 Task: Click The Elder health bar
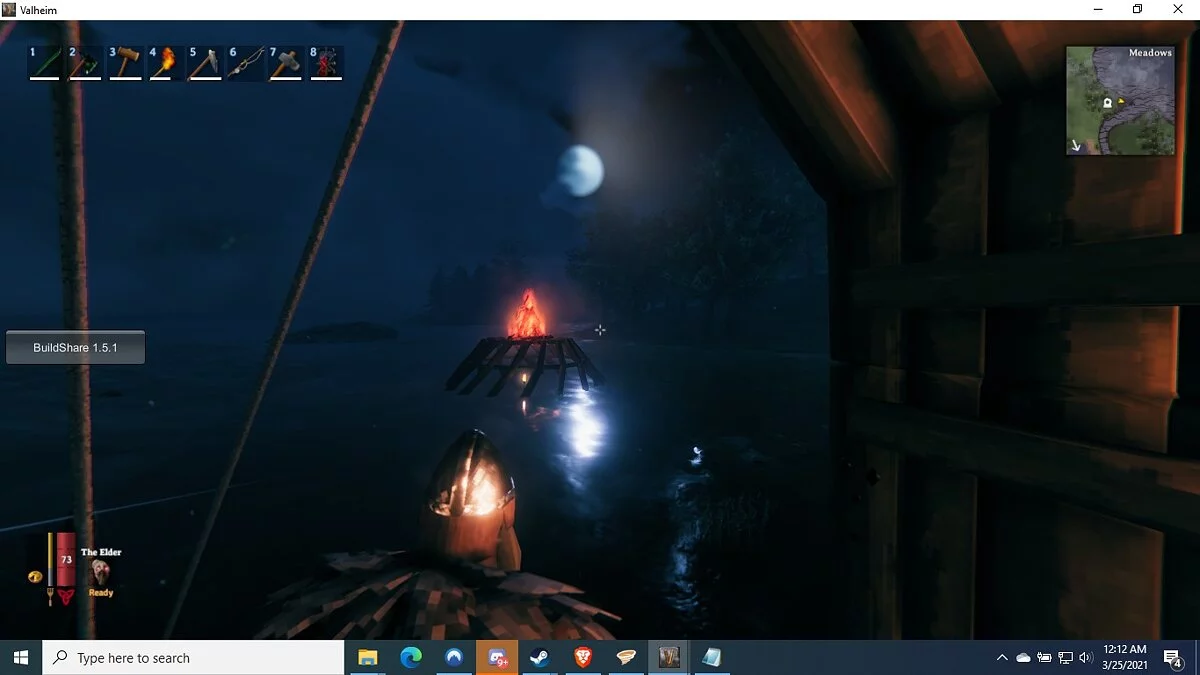point(66,561)
